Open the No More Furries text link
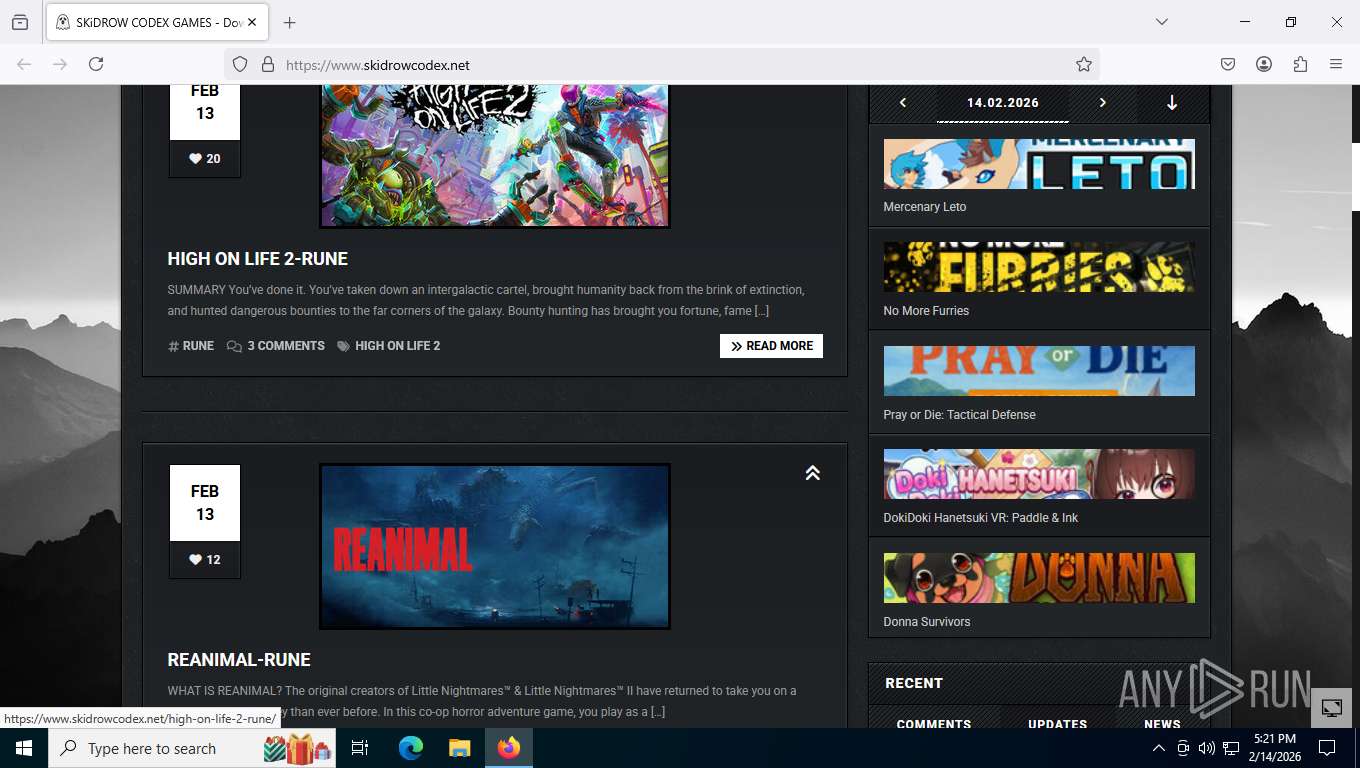Image resolution: width=1360 pixels, height=768 pixels. point(926,311)
